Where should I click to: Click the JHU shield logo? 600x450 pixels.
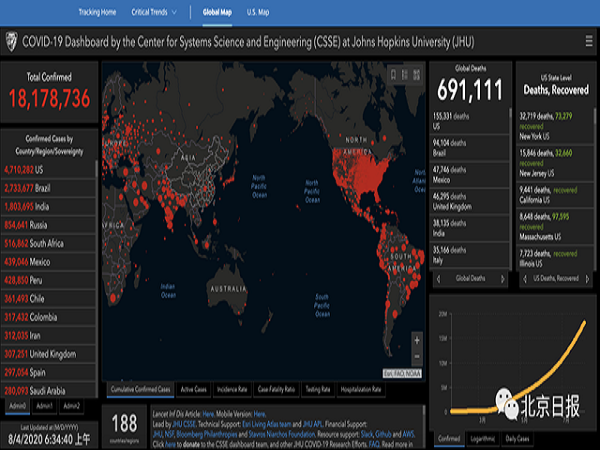[13, 42]
